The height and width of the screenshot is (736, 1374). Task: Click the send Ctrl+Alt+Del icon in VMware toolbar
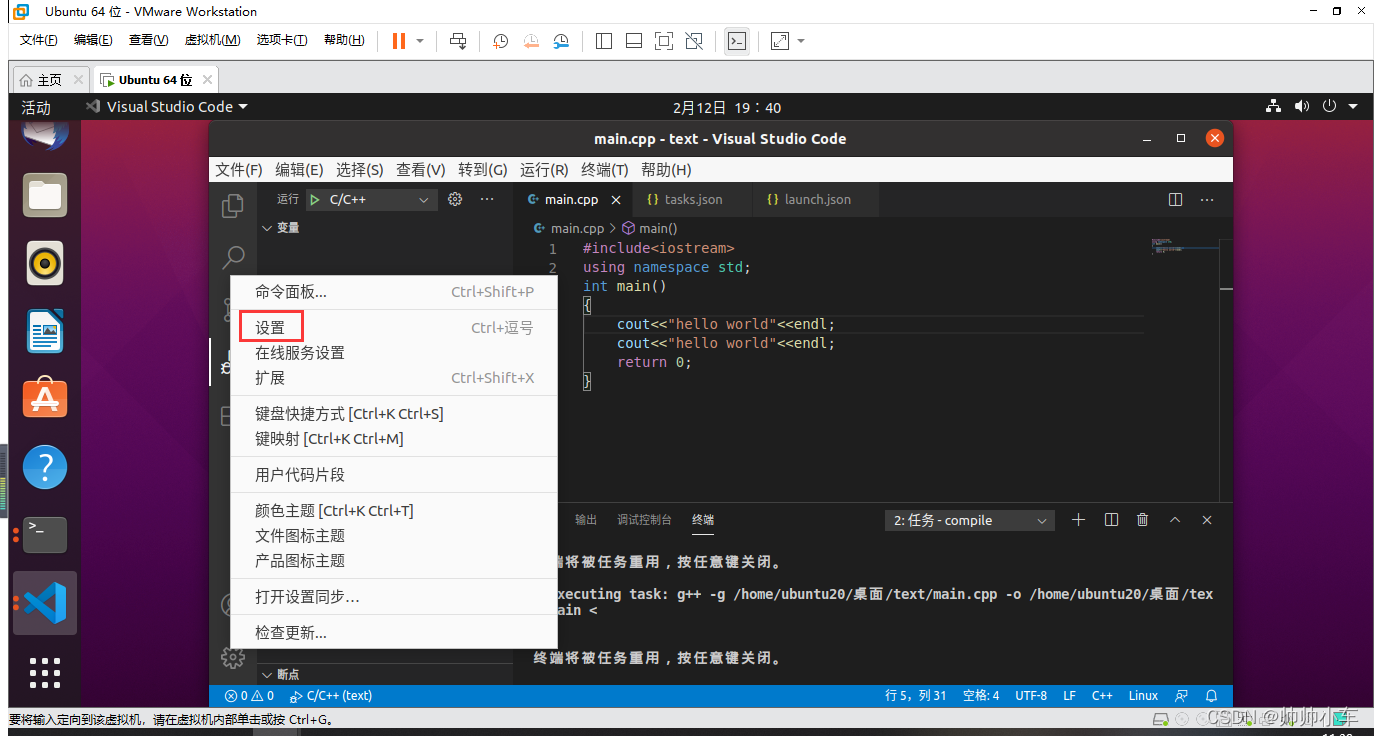point(458,41)
